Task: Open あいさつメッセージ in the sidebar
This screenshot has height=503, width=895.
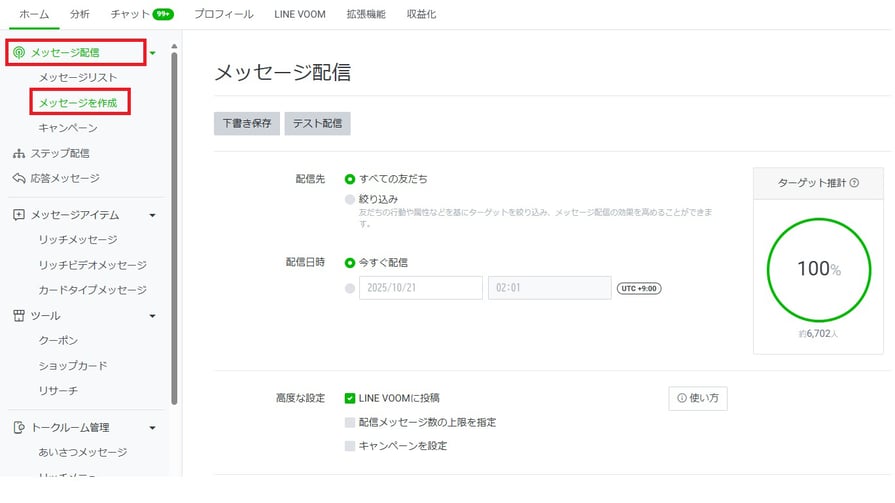Action: tap(83, 452)
